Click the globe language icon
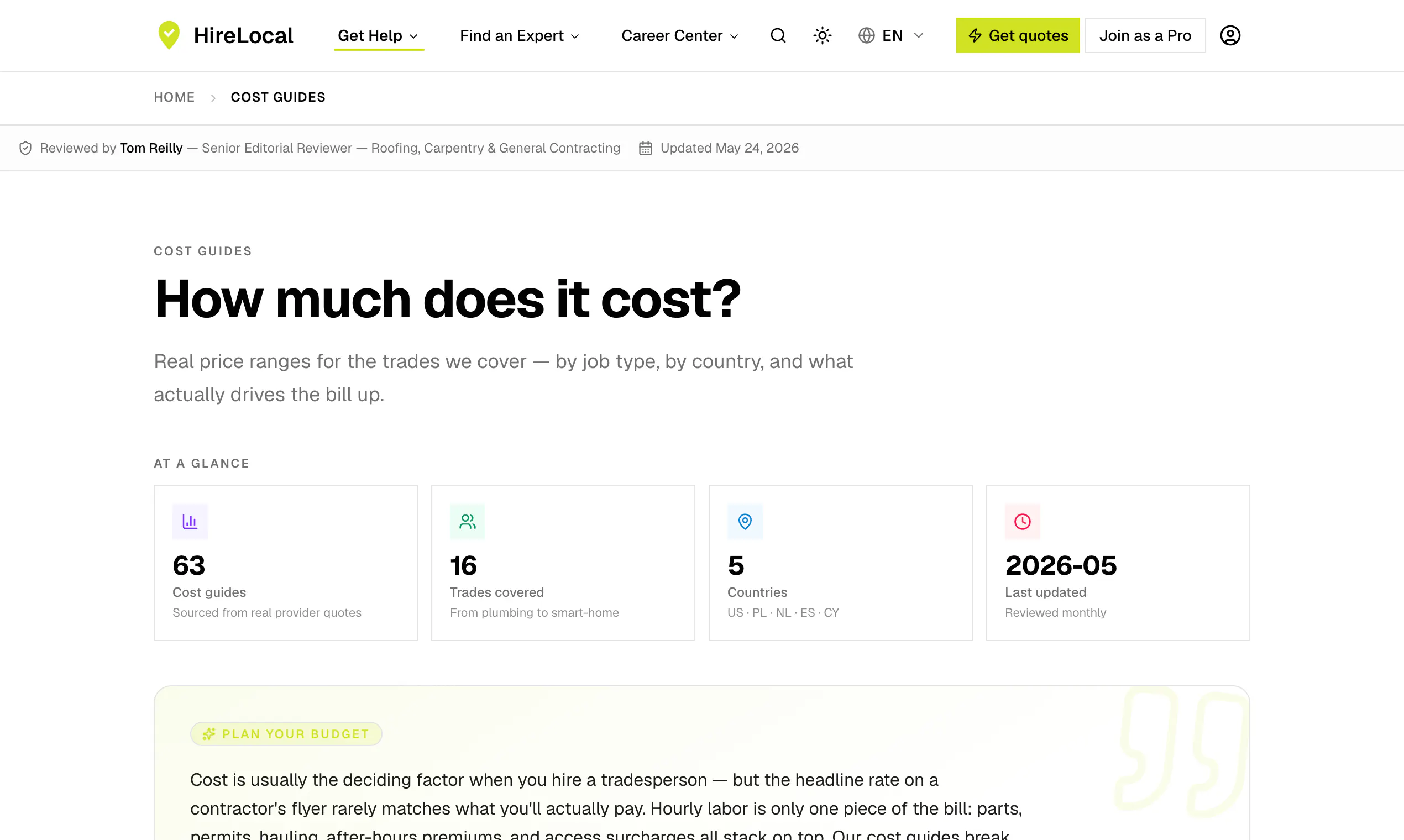Image resolution: width=1404 pixels, height=840 pixels. (x=866, y=36)
